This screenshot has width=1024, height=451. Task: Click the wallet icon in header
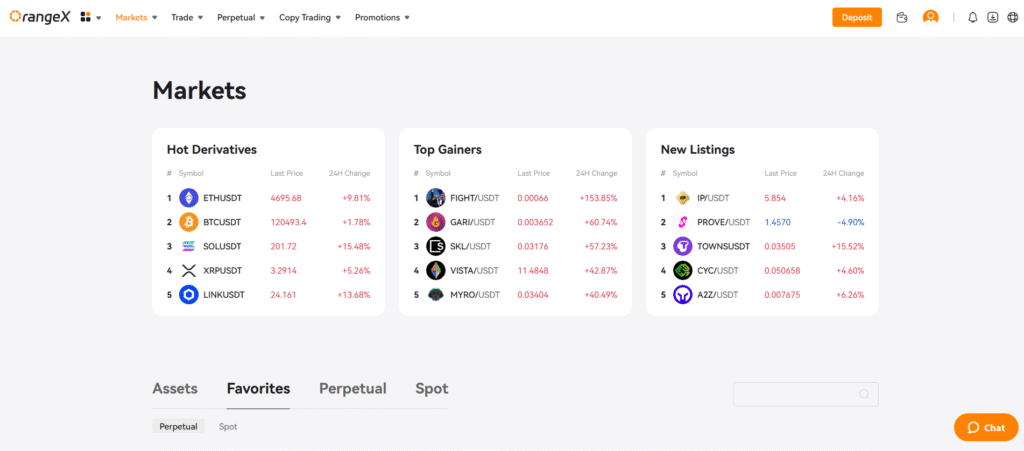coord(902,17)
